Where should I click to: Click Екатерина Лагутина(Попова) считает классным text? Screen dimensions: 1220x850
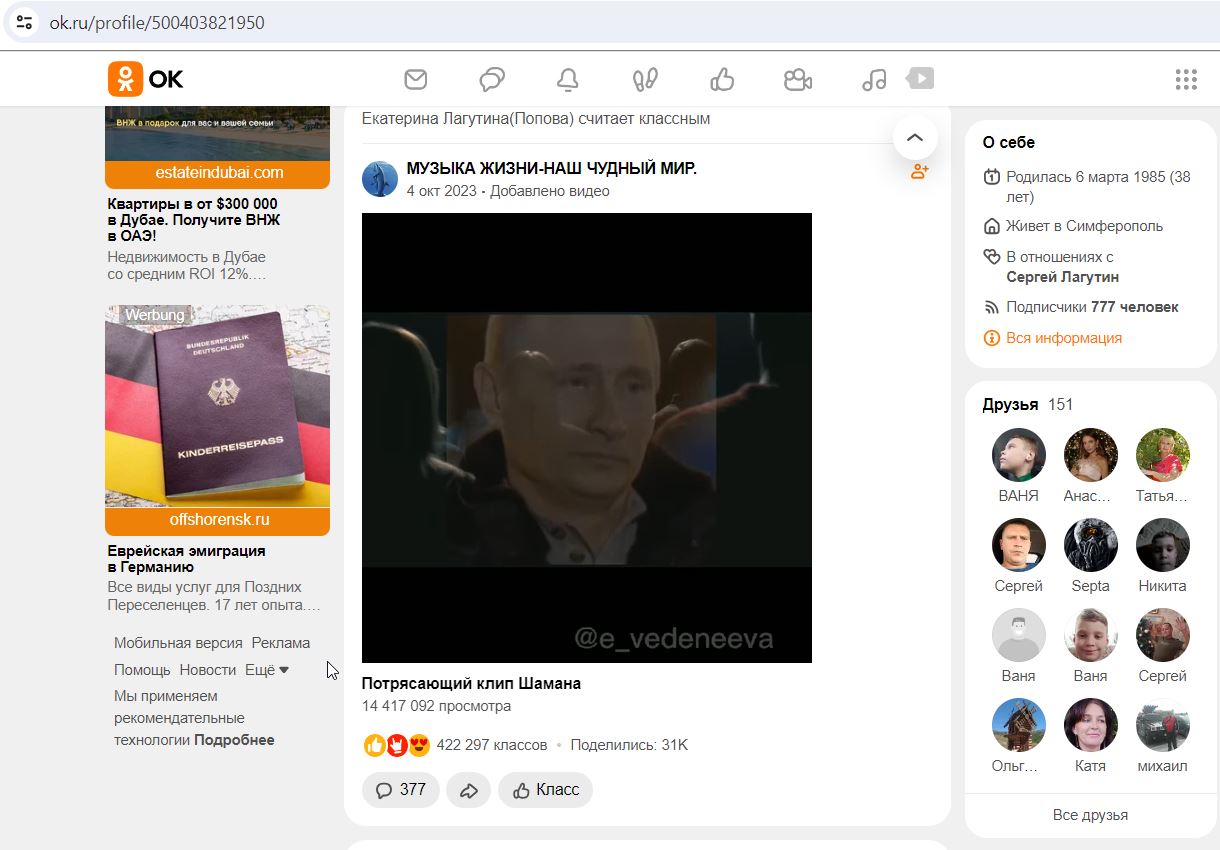point(536,118)
